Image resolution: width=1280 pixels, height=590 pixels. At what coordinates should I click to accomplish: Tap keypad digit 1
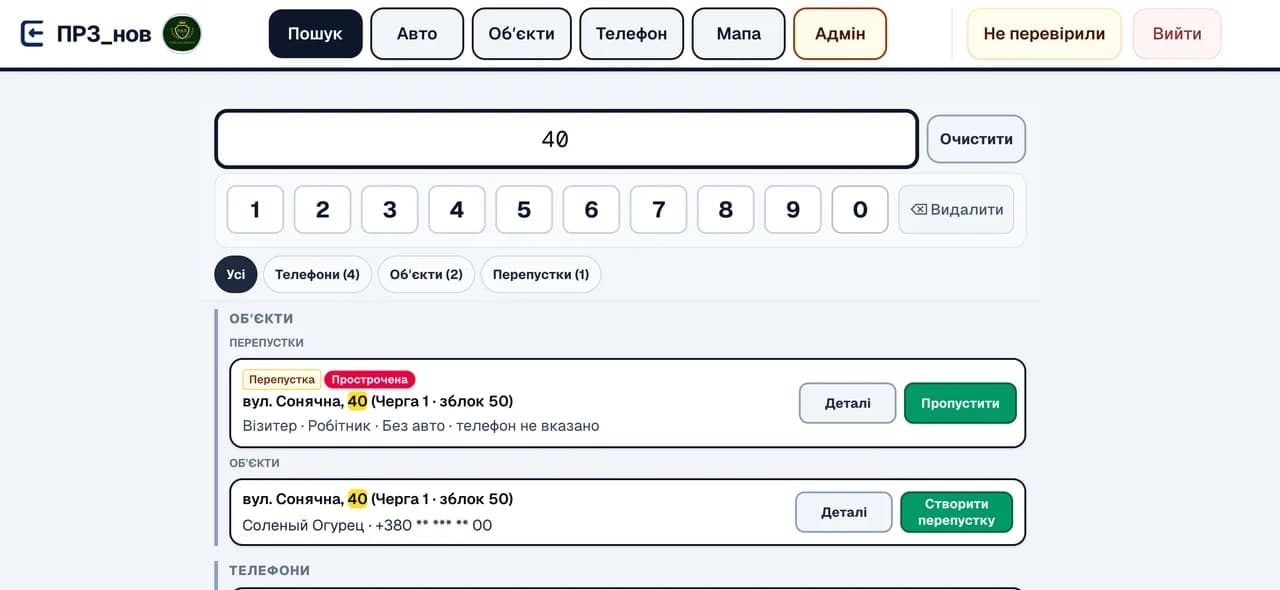pos(255,210)
